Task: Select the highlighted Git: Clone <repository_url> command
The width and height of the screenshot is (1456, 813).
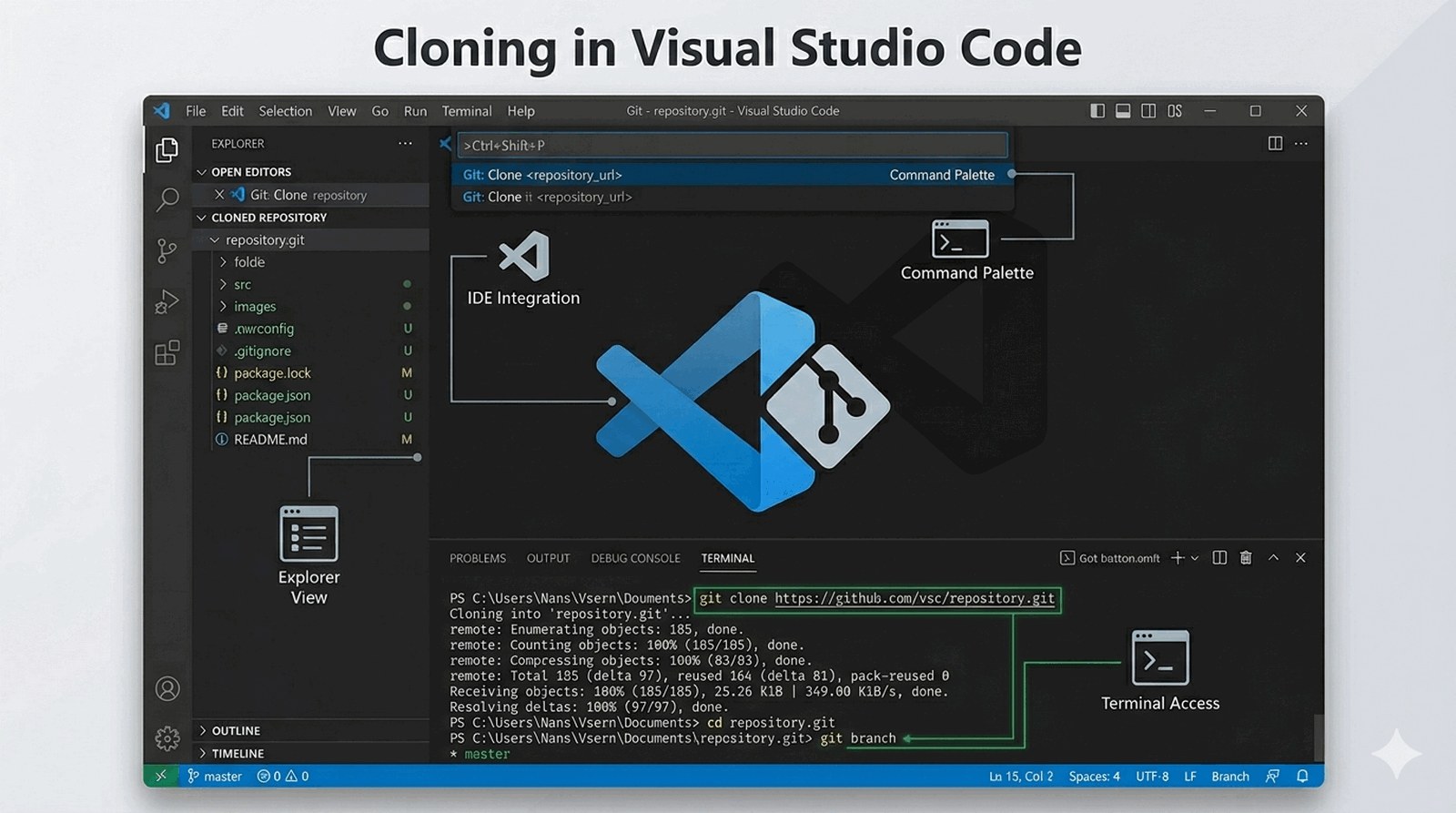Action: click(733, 175)
